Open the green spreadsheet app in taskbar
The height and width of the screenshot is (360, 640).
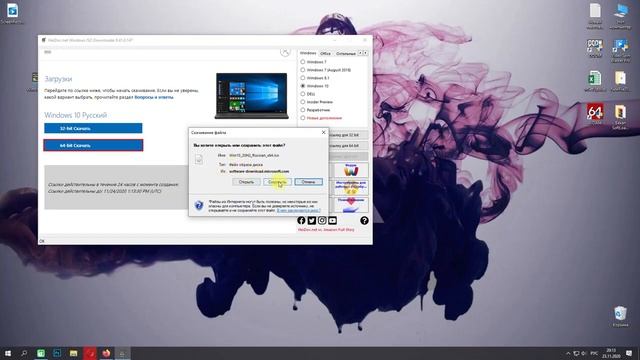pyautogui.click(x=41, y=353)
